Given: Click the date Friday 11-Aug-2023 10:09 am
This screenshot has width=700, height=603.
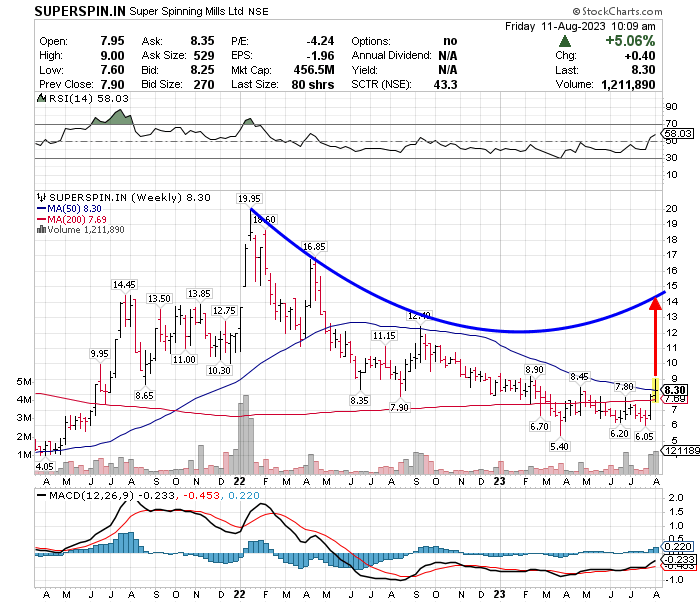Looking at the screenshot, I should point(580,26).
